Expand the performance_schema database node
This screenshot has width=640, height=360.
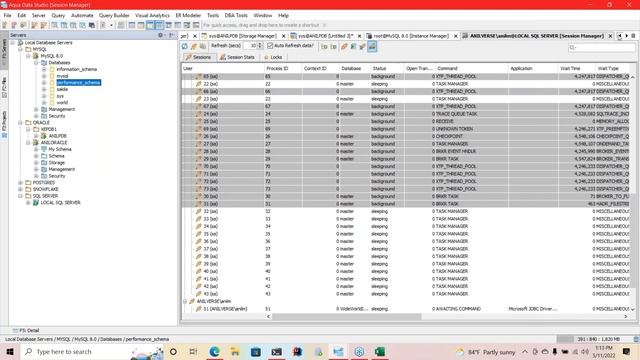tap(44, 82)
